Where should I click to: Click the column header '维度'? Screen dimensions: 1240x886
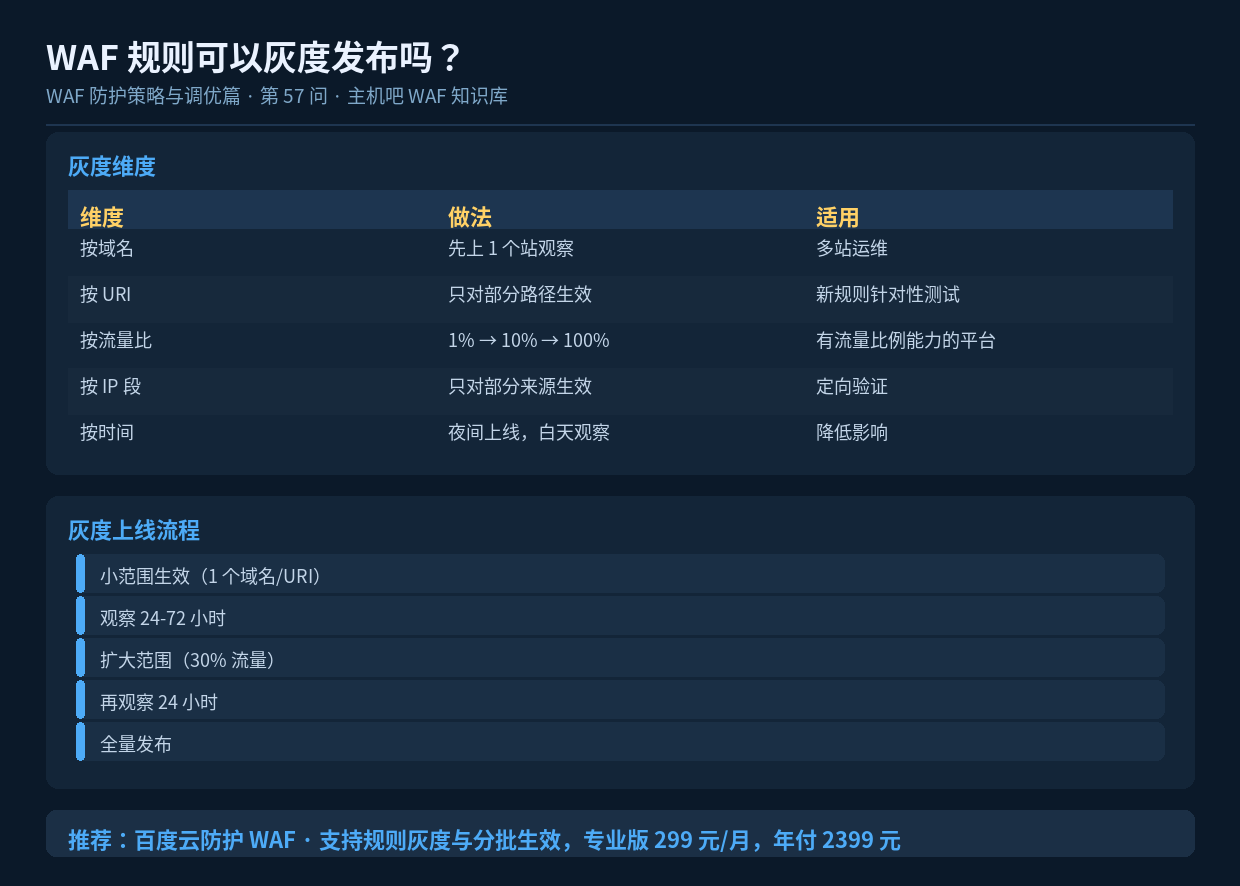pos(102,218)
